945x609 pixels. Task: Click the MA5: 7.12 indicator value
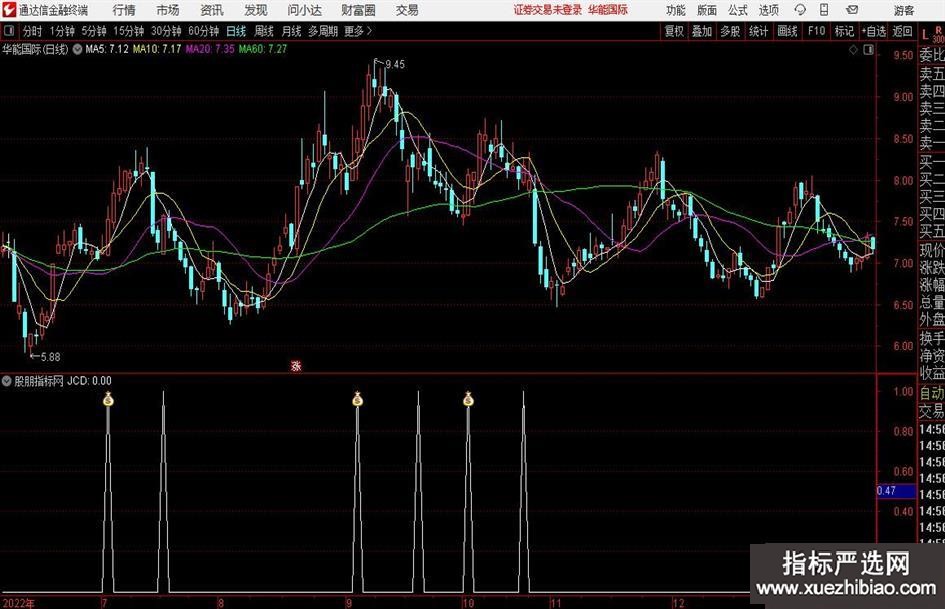point(107,49)
